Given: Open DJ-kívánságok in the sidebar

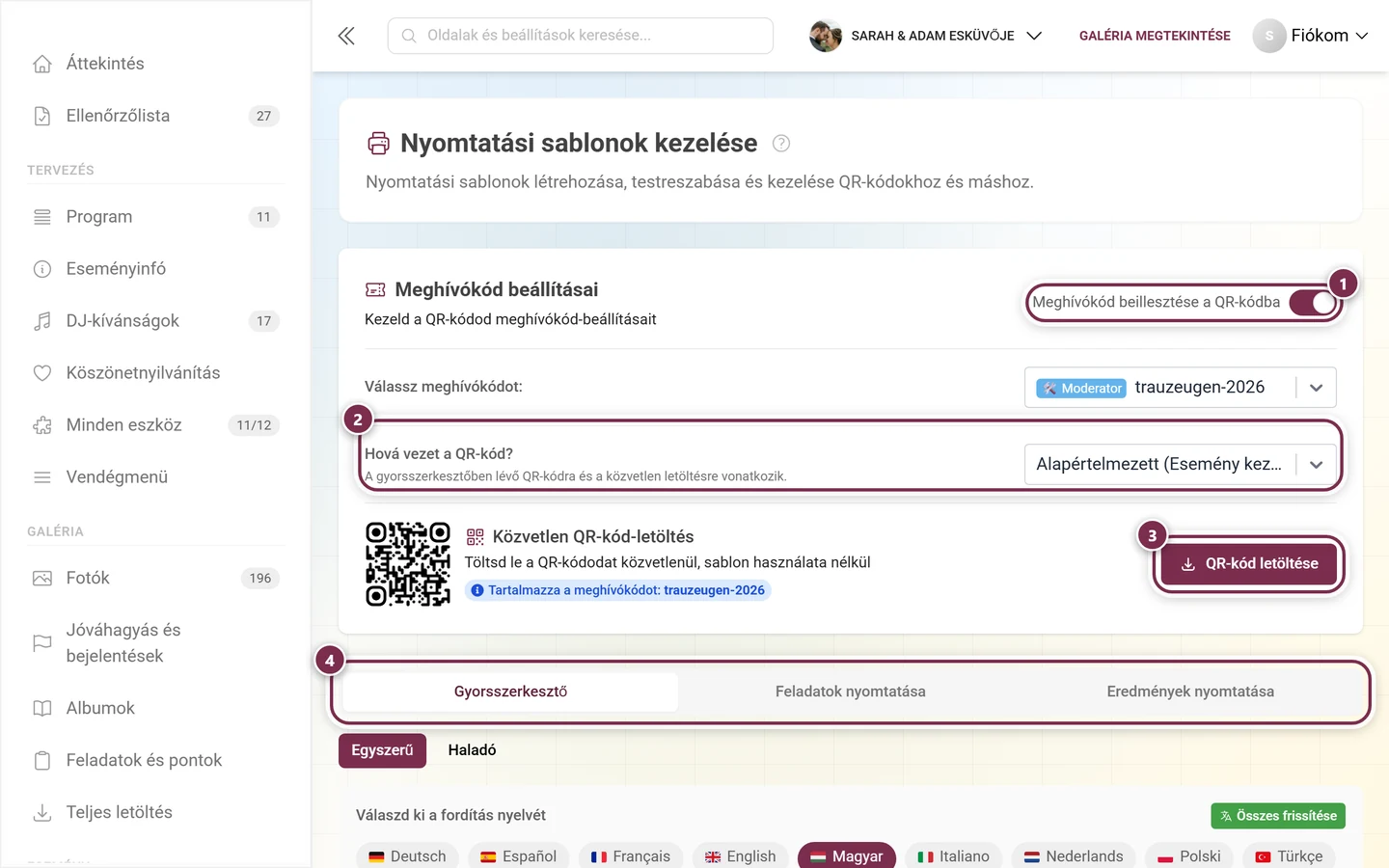Looking at the screenshot, I should pyautogui.click(x=155, y=321).
